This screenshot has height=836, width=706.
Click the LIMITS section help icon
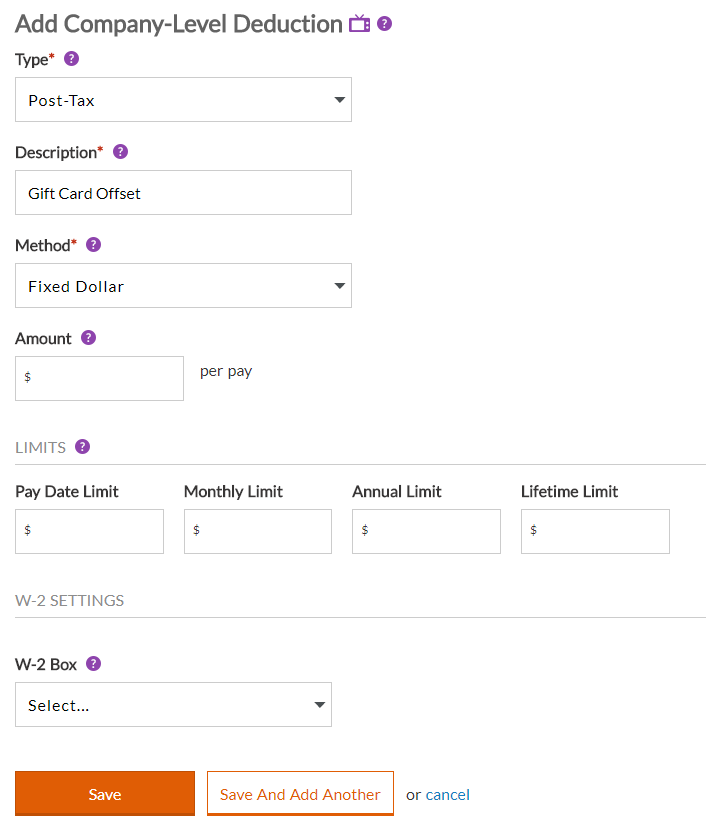pyautogui.click(x=82, y=447)
